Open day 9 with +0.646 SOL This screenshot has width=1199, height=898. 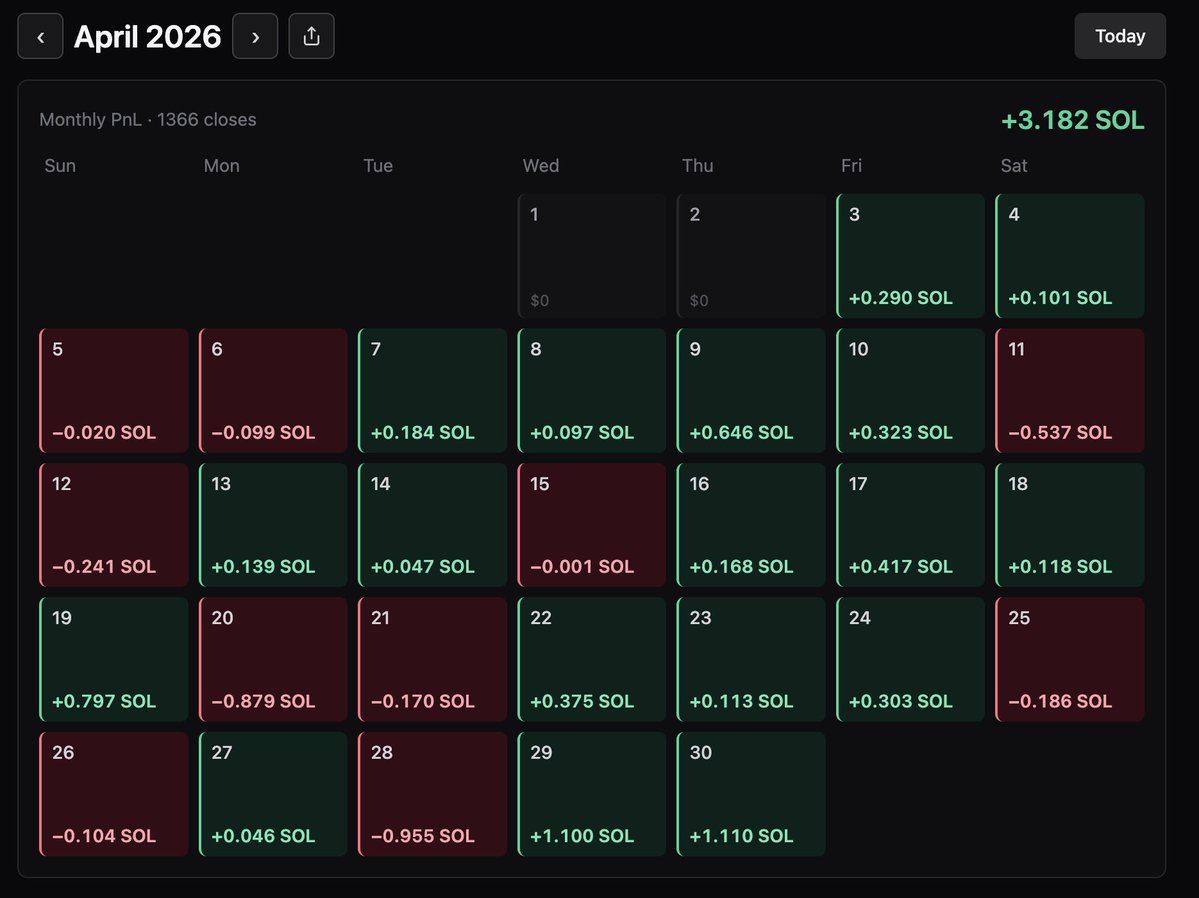tap(751, 390)
